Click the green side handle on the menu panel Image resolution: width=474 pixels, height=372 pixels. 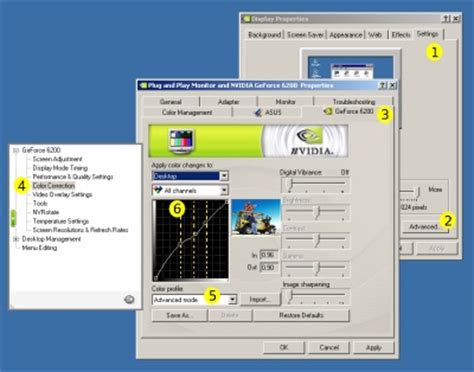point(13,218)
